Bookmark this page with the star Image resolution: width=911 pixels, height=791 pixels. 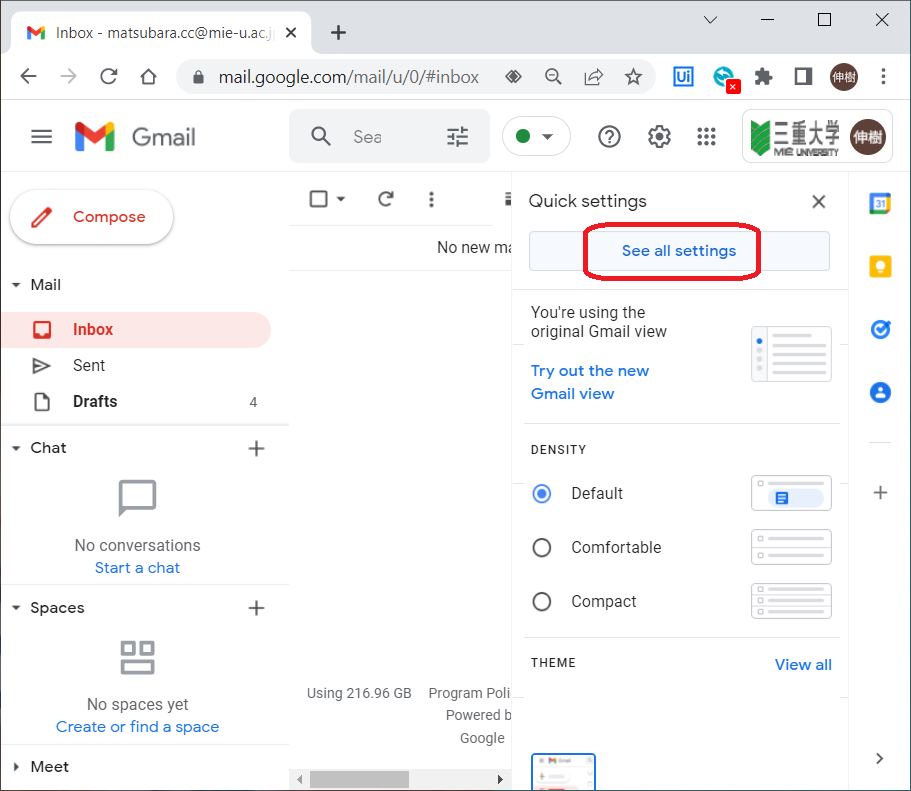[633, 77]
